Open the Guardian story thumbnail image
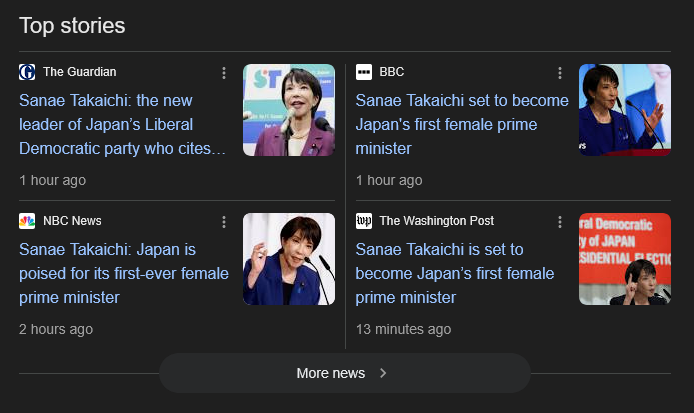Screen dimensions: 694x413 click(x=289, y=110)
